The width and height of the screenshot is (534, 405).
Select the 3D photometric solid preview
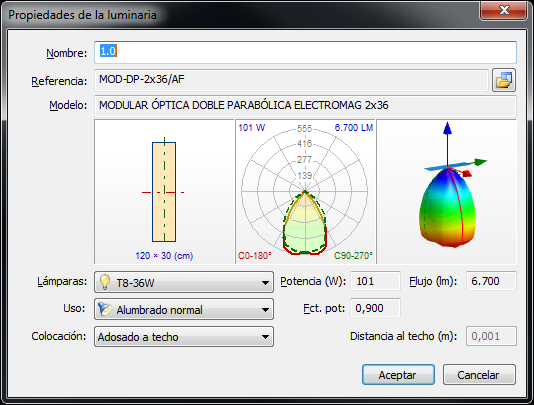(x=446, y=191)
